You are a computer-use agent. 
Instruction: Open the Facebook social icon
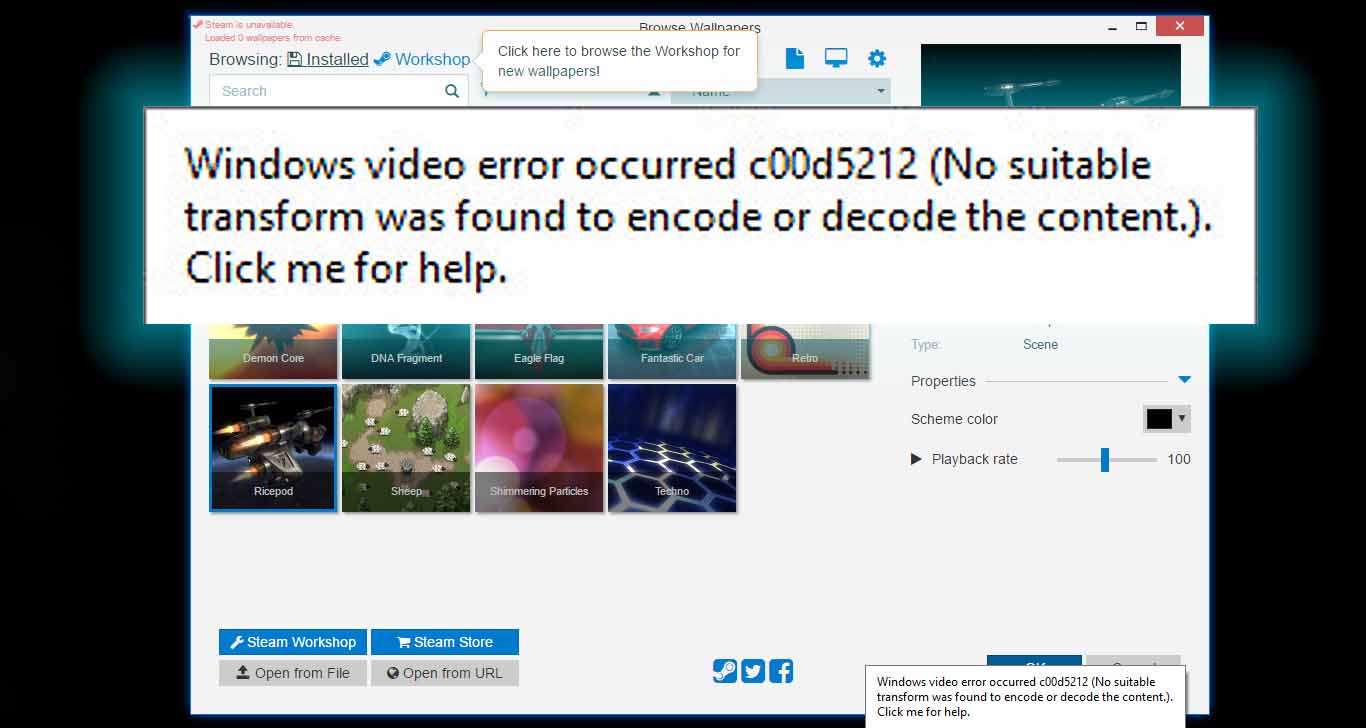(781, 671)
